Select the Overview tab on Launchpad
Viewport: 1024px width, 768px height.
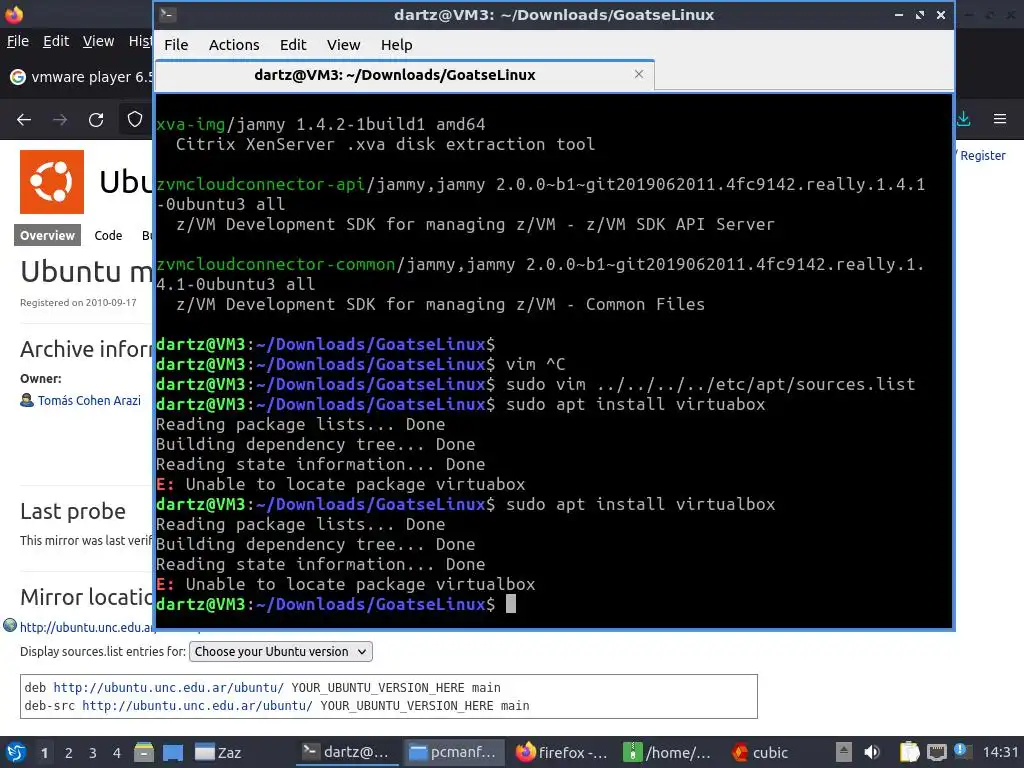coord(47,235)
